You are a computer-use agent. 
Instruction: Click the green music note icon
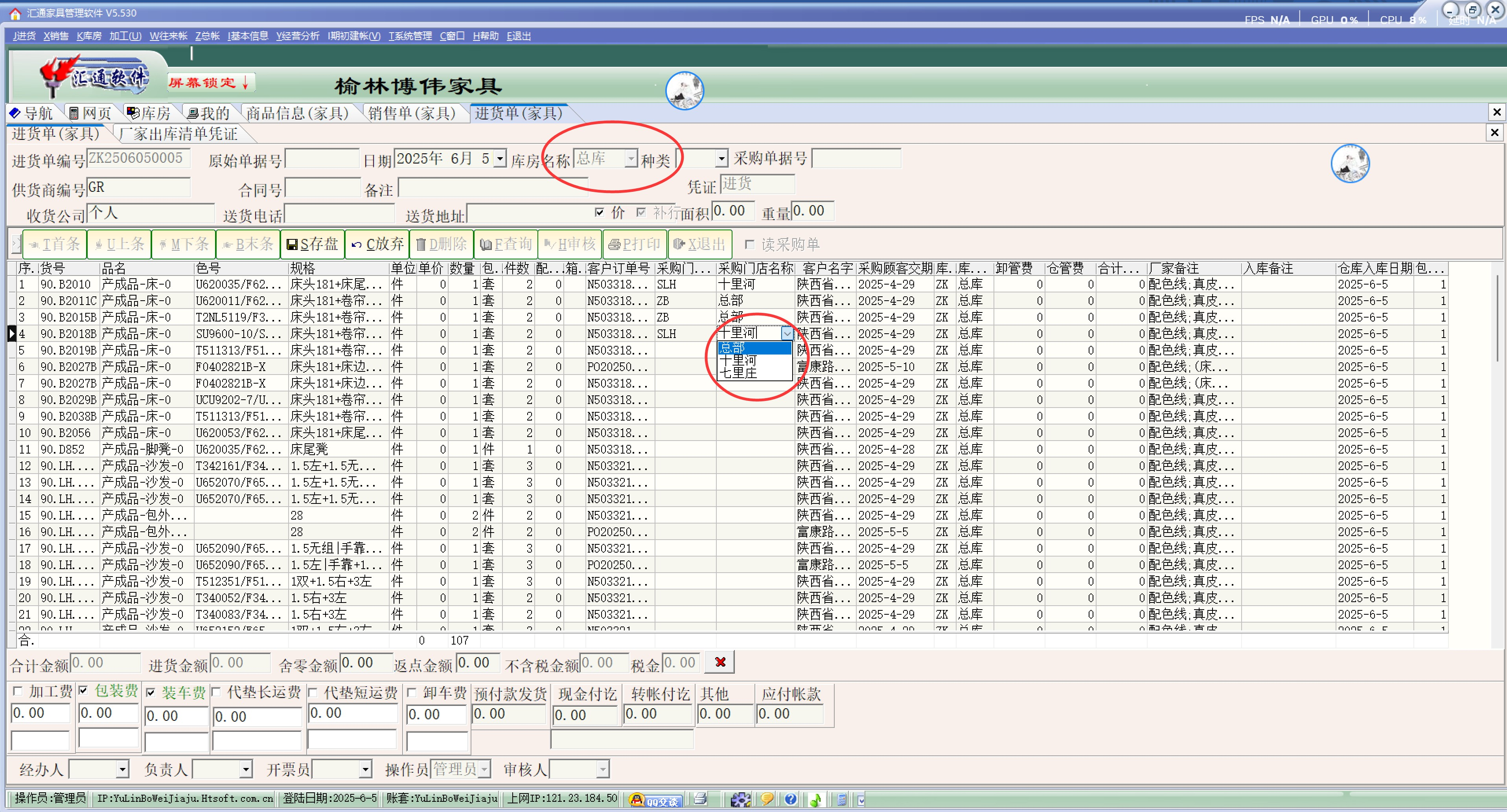[815, 799]
